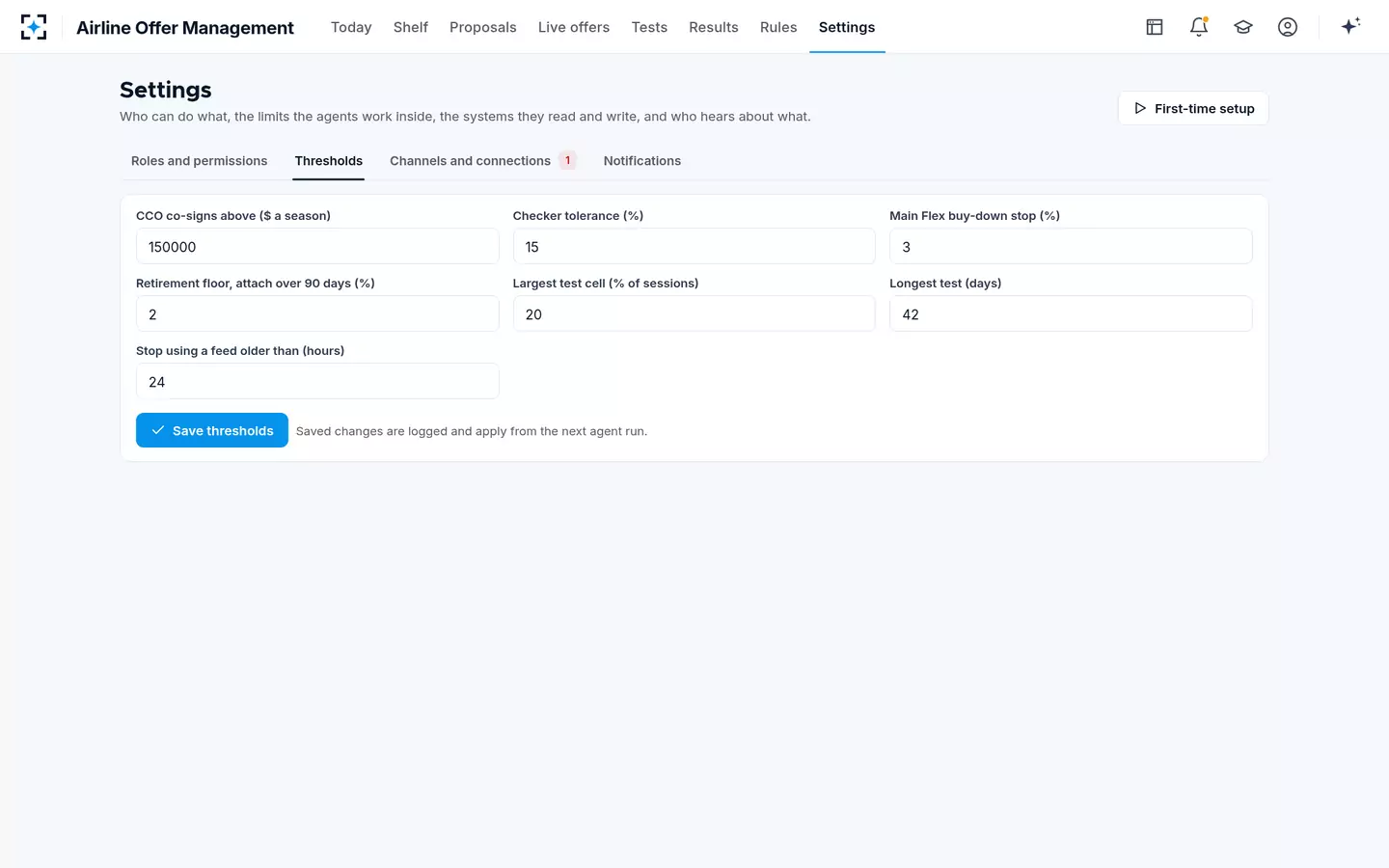This screenshot has width=1389, height=868.
Task: Click the Retirement floor input field
Action: pyautogui.click(x=317, y=313)
